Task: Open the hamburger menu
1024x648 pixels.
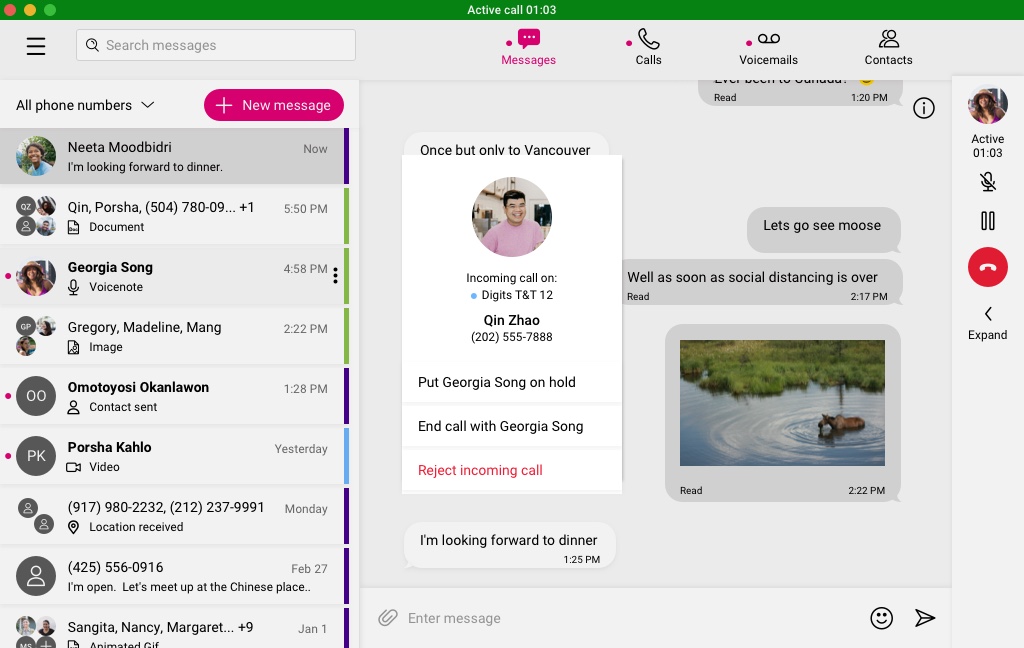Action: (x=36, y=46)
